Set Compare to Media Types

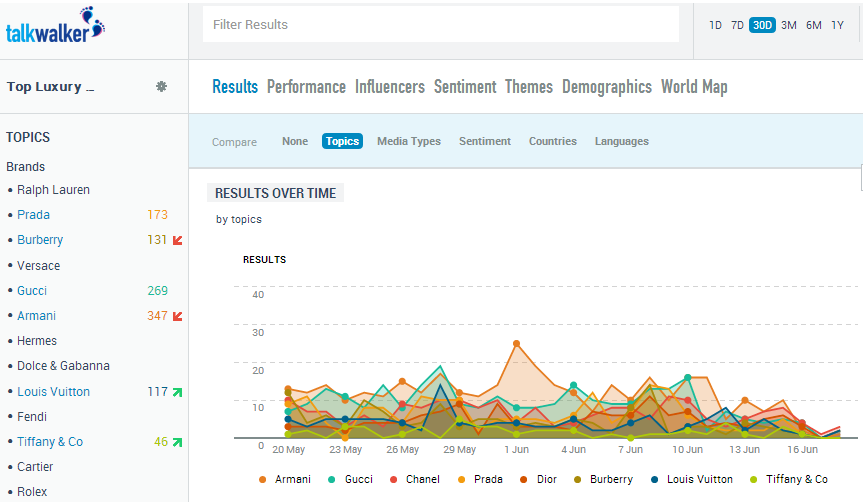tap(409, 141)
